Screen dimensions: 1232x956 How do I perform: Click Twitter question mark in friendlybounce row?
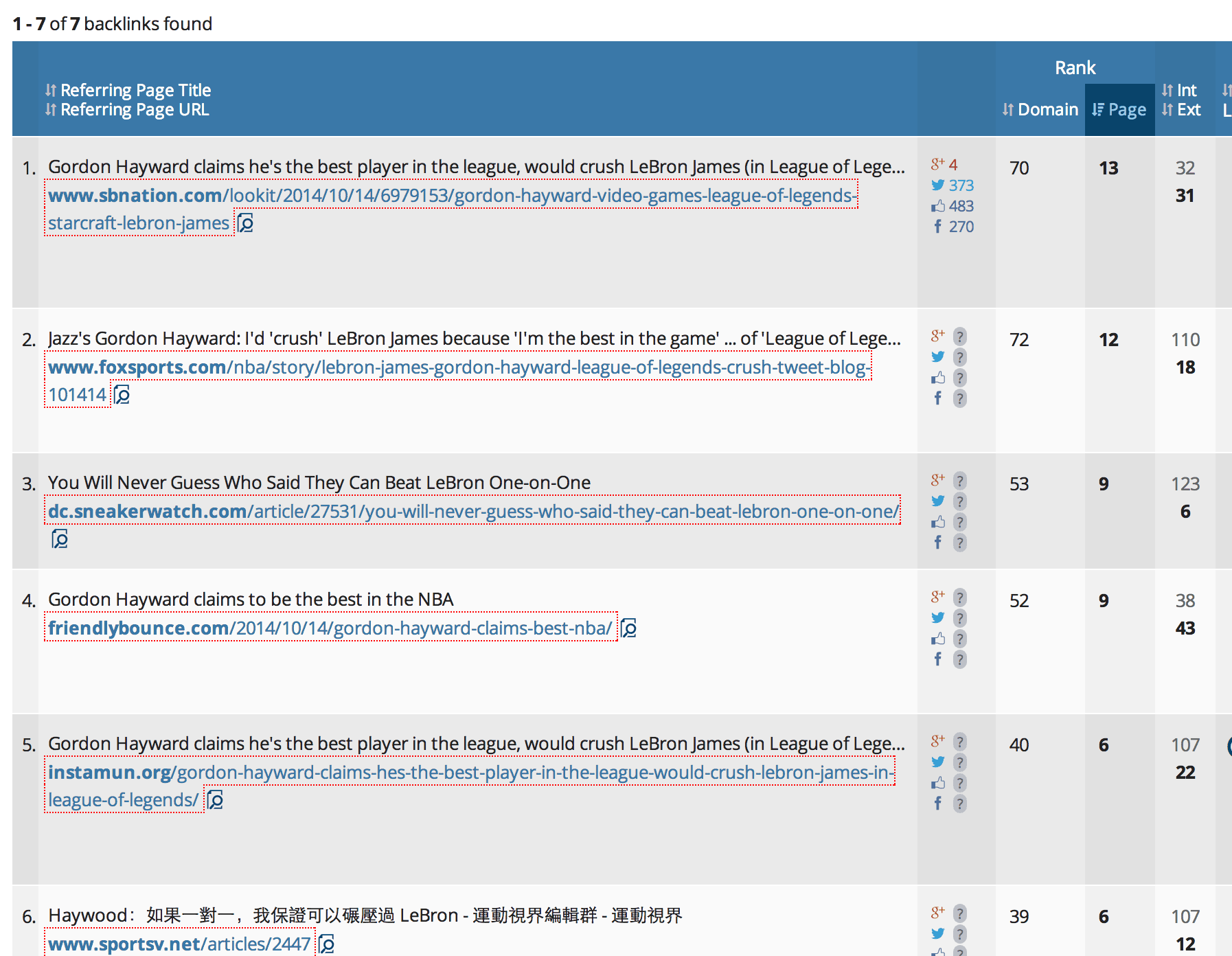[x=960, y=618]
